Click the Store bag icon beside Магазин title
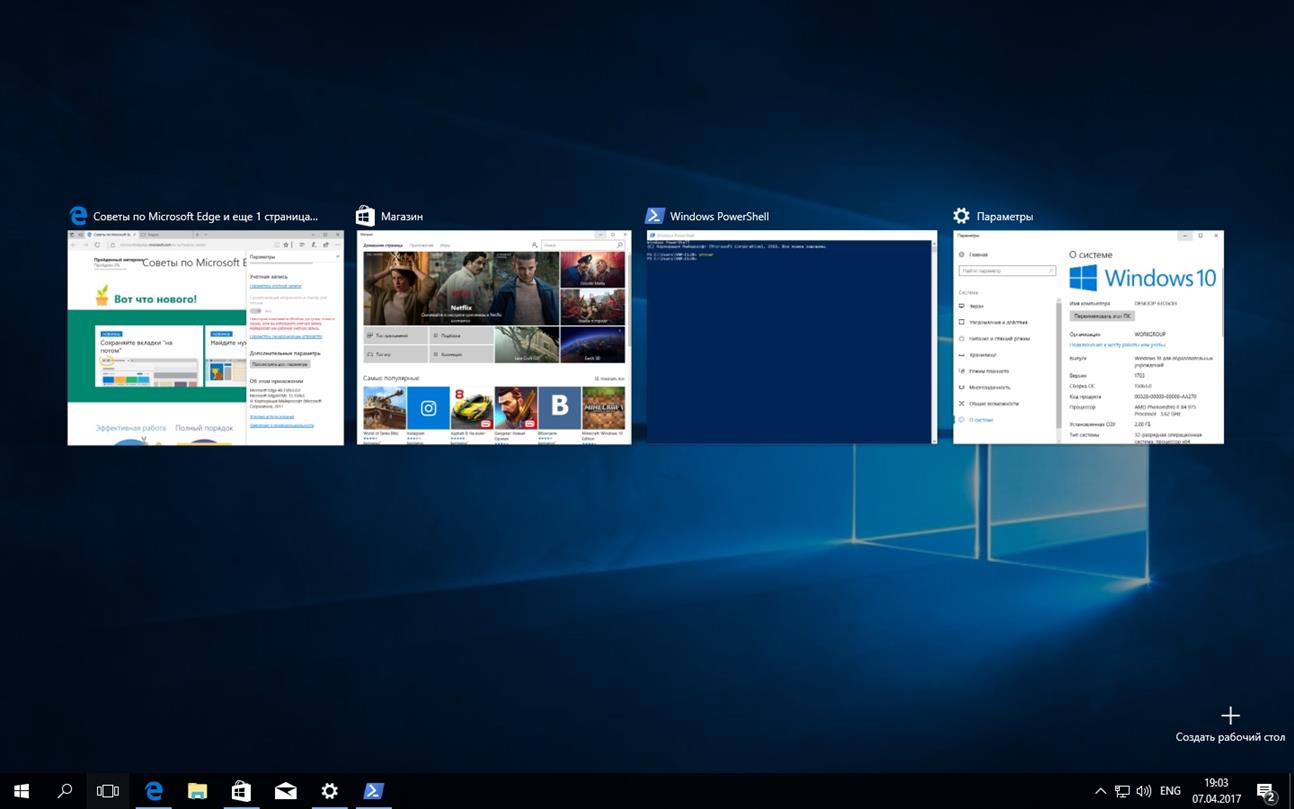This screenshot has width=1294, height=809. (365, 215)
